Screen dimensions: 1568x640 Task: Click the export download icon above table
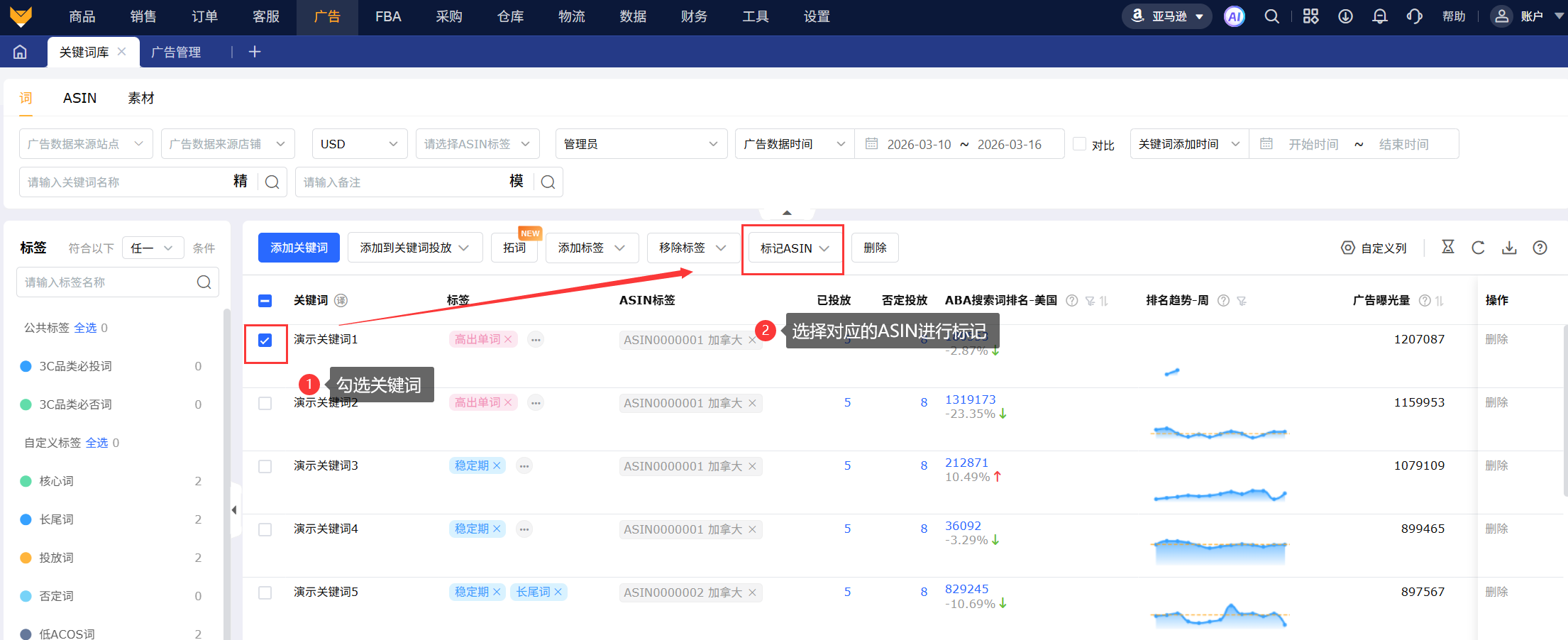[1509, 248]
